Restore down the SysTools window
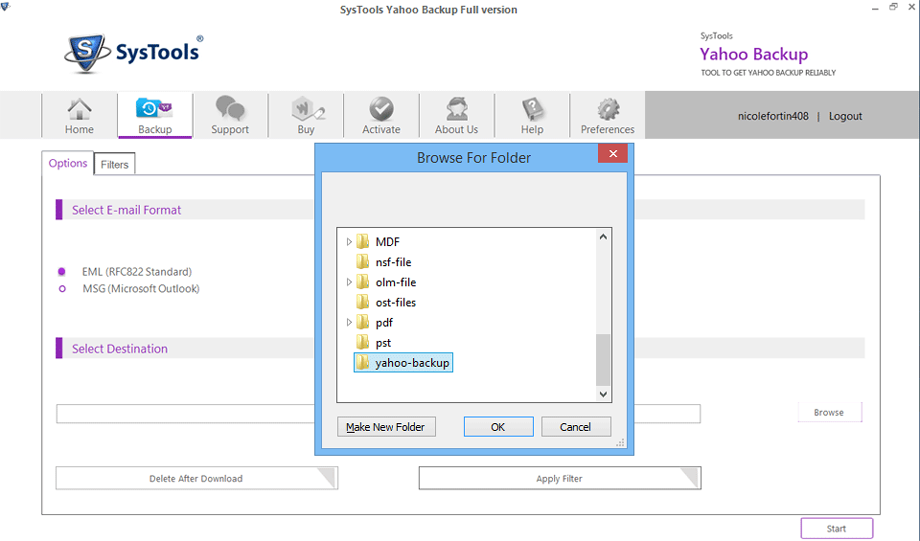920x541 pixels. (x=893, y=7)
